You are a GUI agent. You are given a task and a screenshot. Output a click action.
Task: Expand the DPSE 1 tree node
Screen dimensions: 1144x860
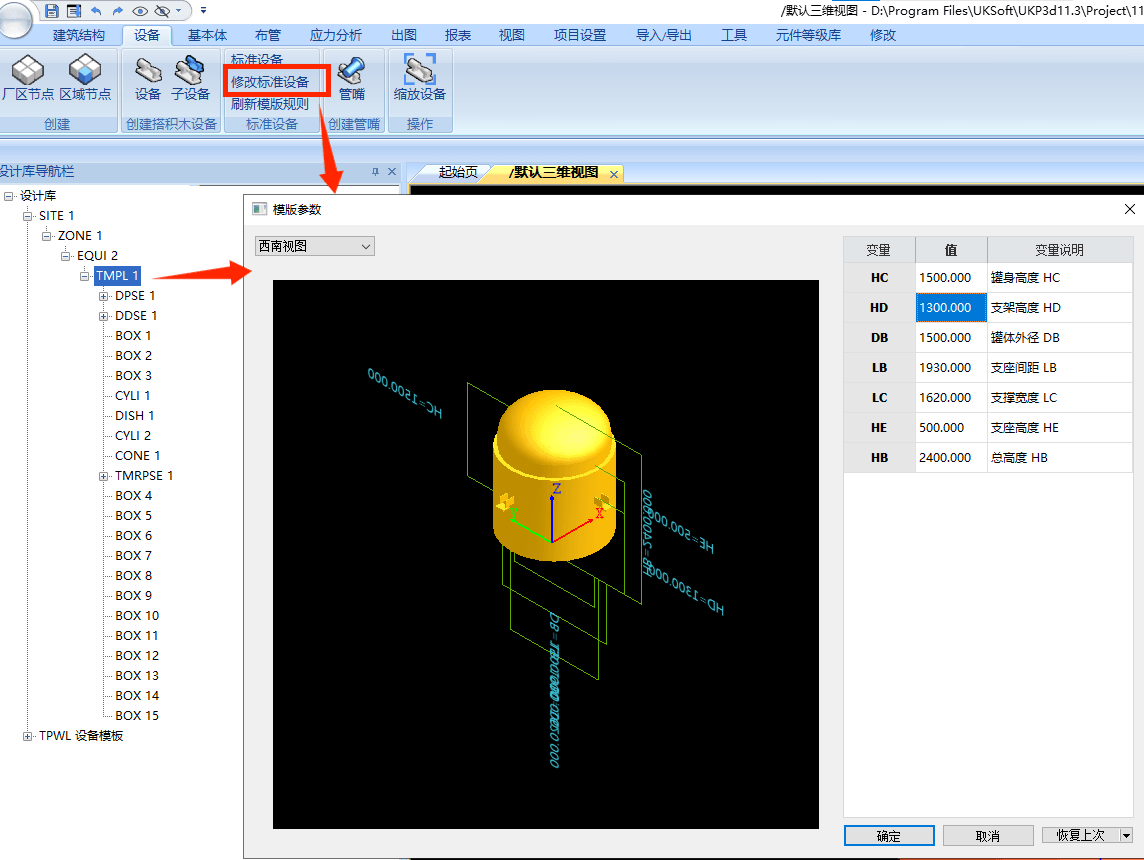click(104, 296)
